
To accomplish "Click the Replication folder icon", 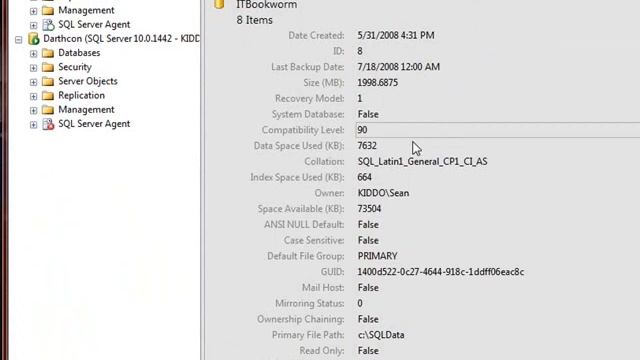I will [x=48, y=96].
